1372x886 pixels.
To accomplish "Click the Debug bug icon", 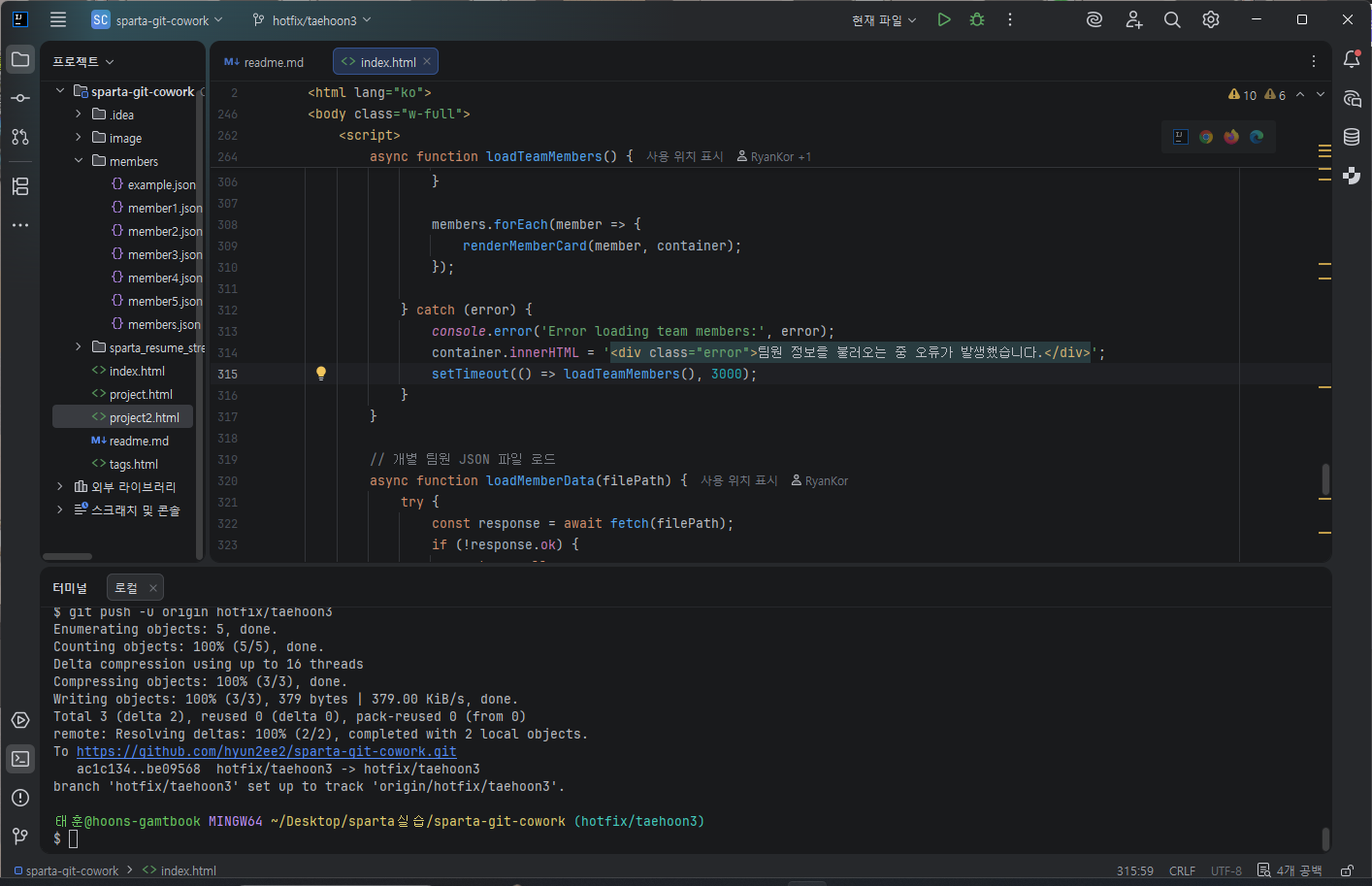I will 977,19.
